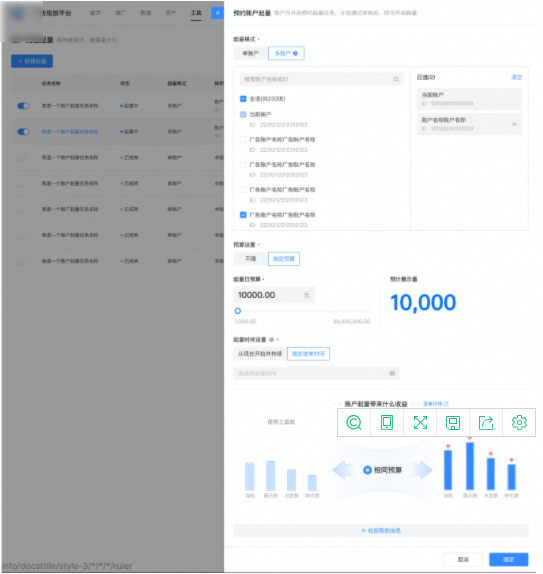Select the 工具 tab in the top navigation
Image resolution: width=543 pixels, height=574 pixels.
196,13
